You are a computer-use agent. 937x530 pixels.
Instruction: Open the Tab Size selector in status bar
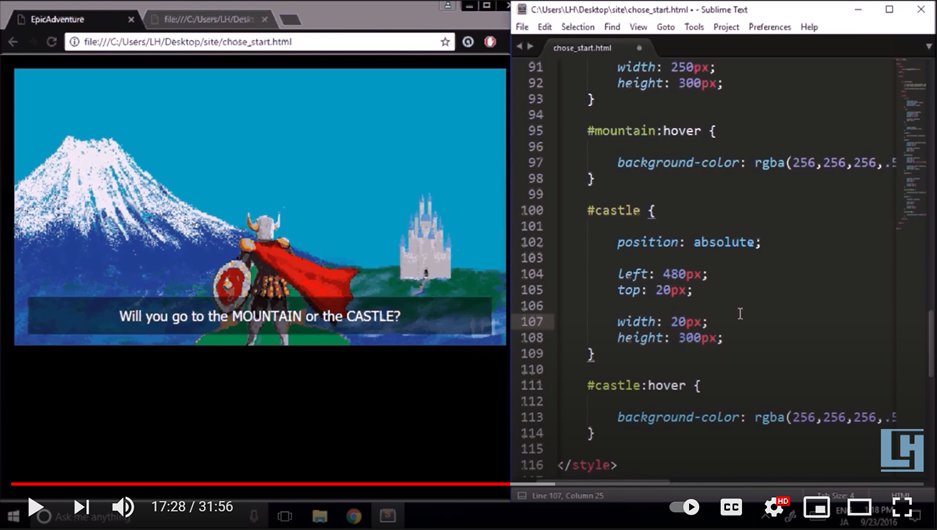pyautogui.click(x=835, y=495)
